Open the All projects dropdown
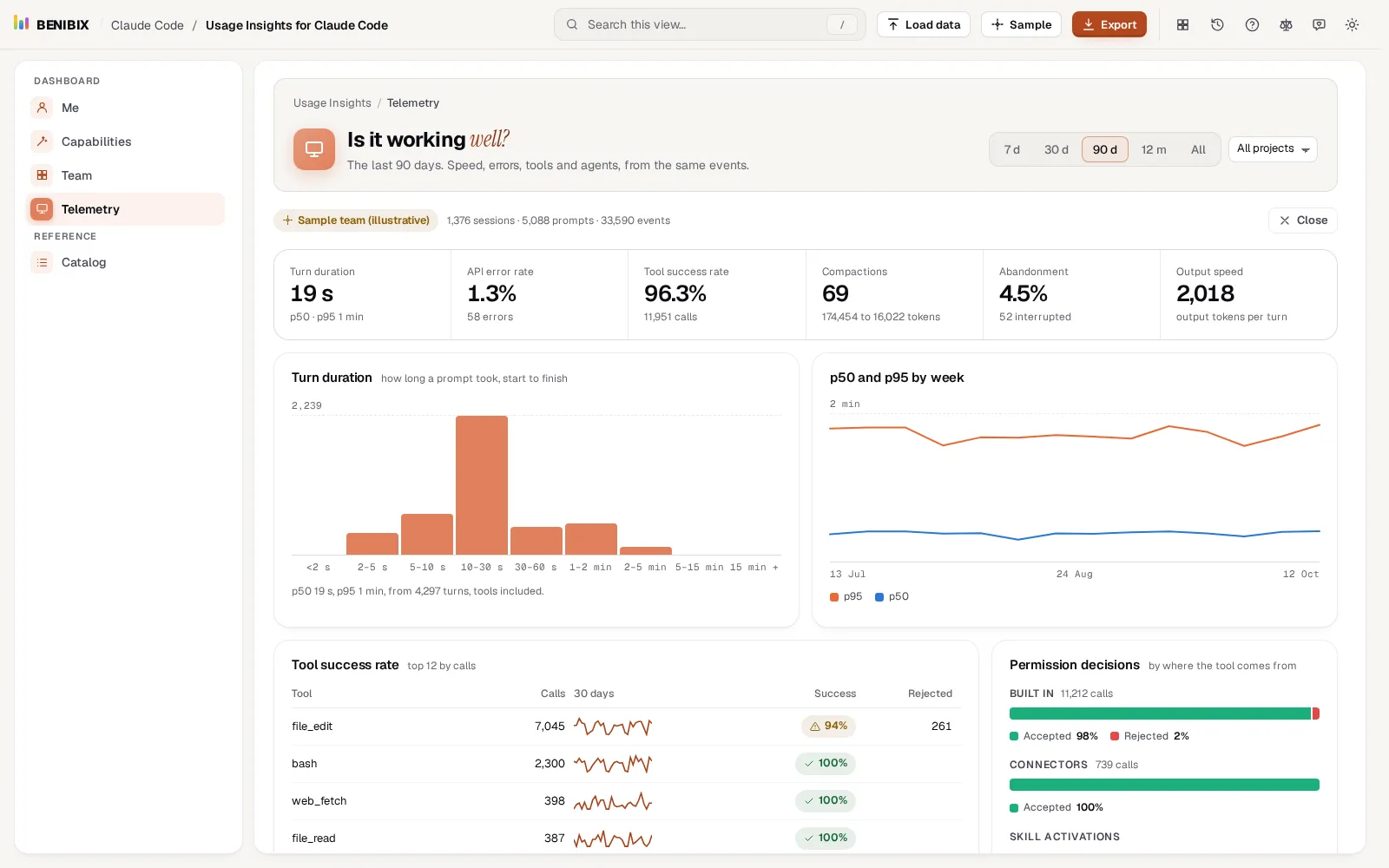 click(x=1273, y=149)
